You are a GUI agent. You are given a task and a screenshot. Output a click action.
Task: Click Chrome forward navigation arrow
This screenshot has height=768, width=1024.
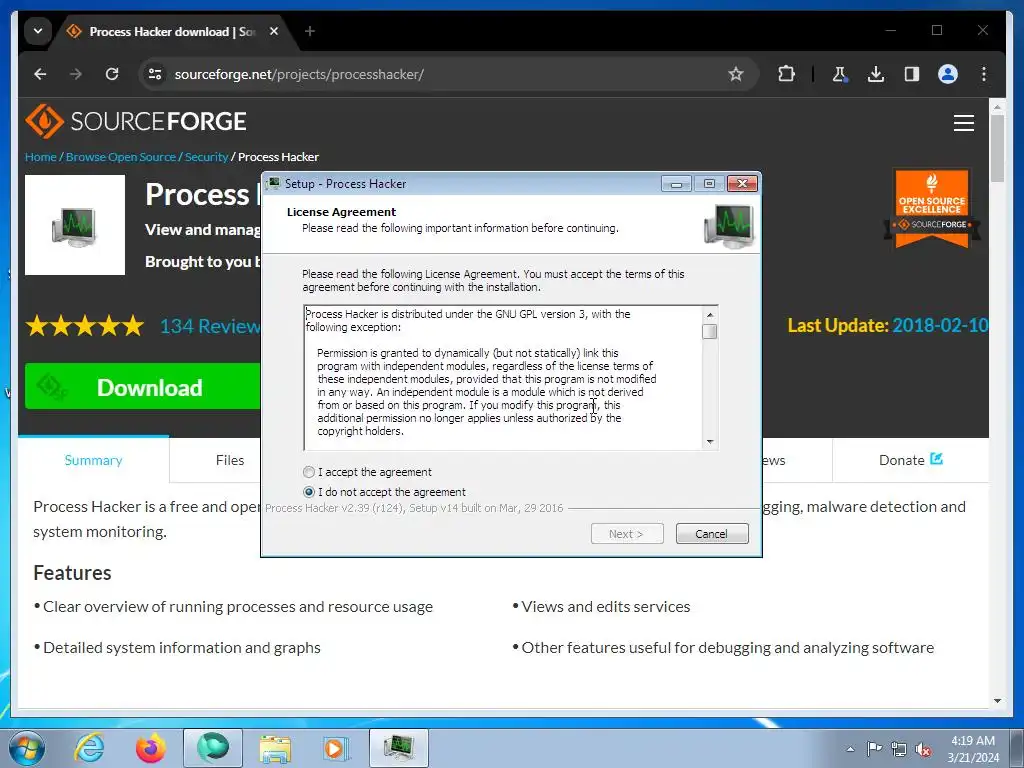coord(76,74)
